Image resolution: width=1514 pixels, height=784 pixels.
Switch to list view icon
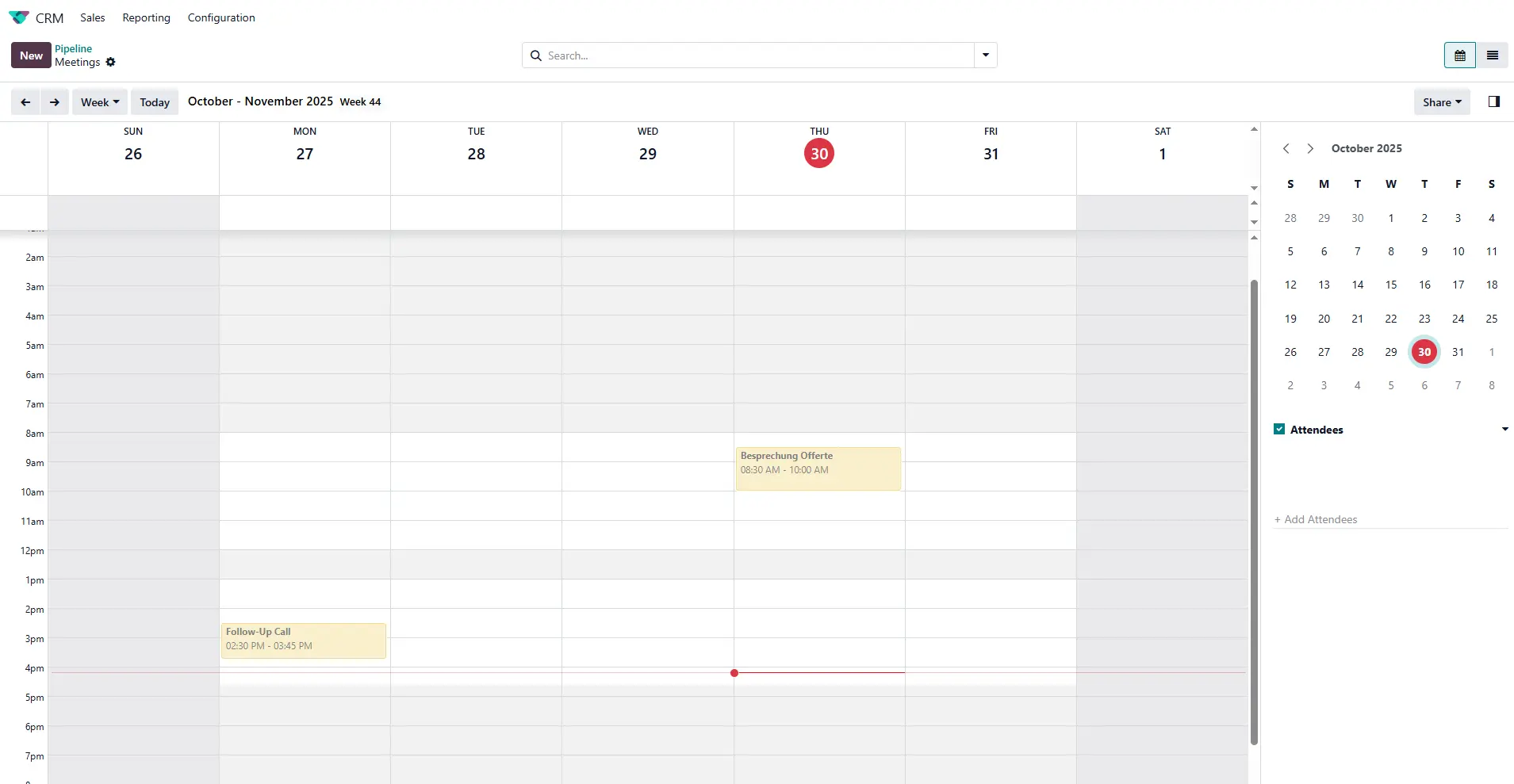(1492, 55)
